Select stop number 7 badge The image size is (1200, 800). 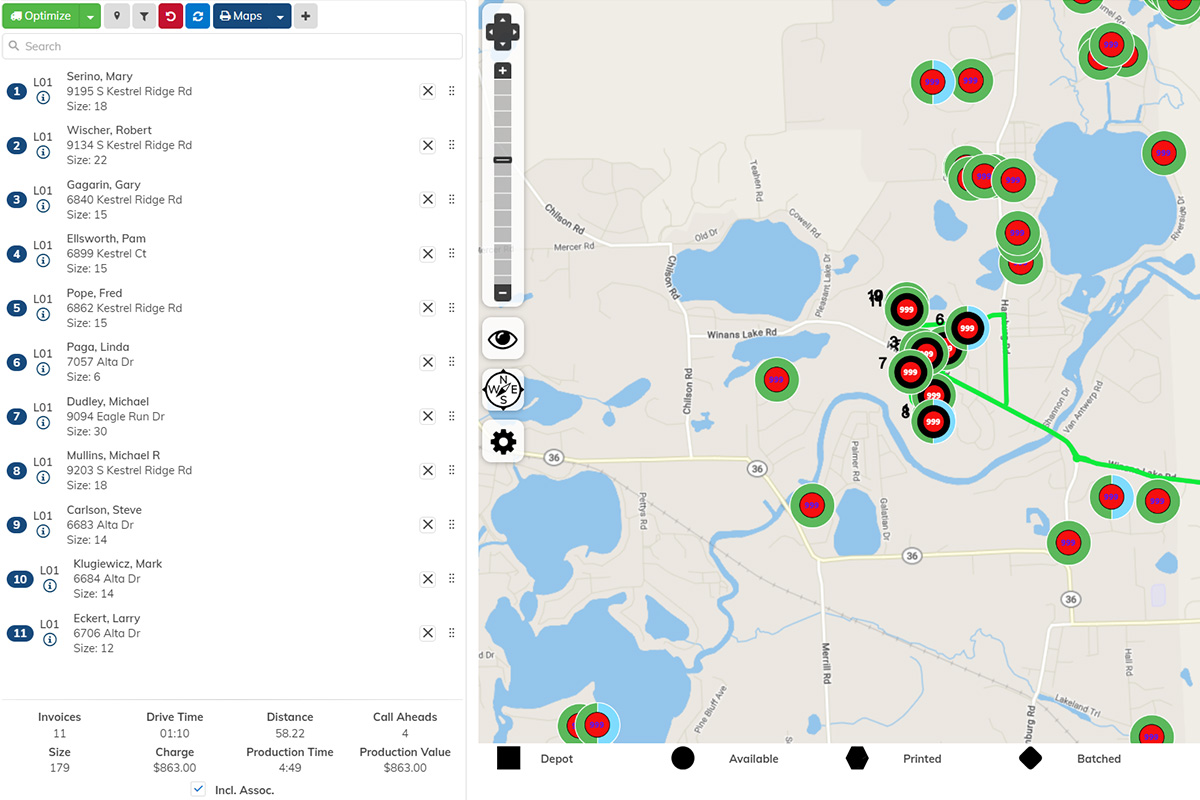(x=16, y=416)
